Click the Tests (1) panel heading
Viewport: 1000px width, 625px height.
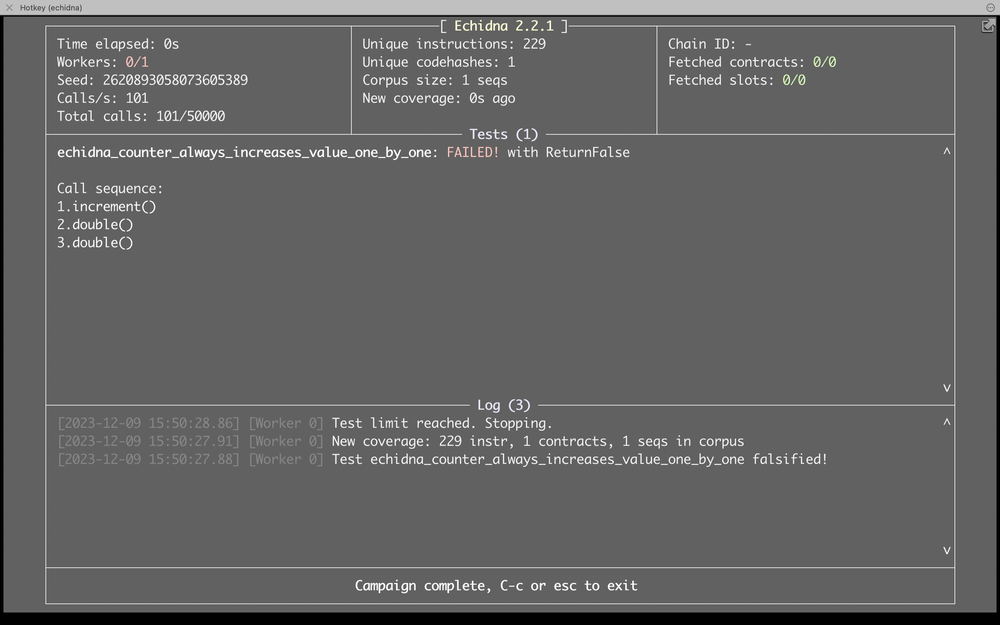click(x=504, y=135)
